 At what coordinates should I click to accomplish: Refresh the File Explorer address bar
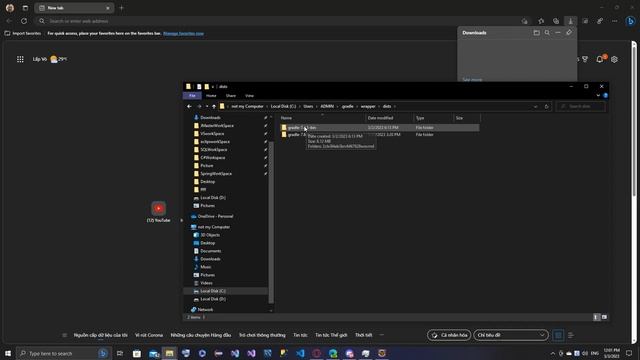coord(547,107)
